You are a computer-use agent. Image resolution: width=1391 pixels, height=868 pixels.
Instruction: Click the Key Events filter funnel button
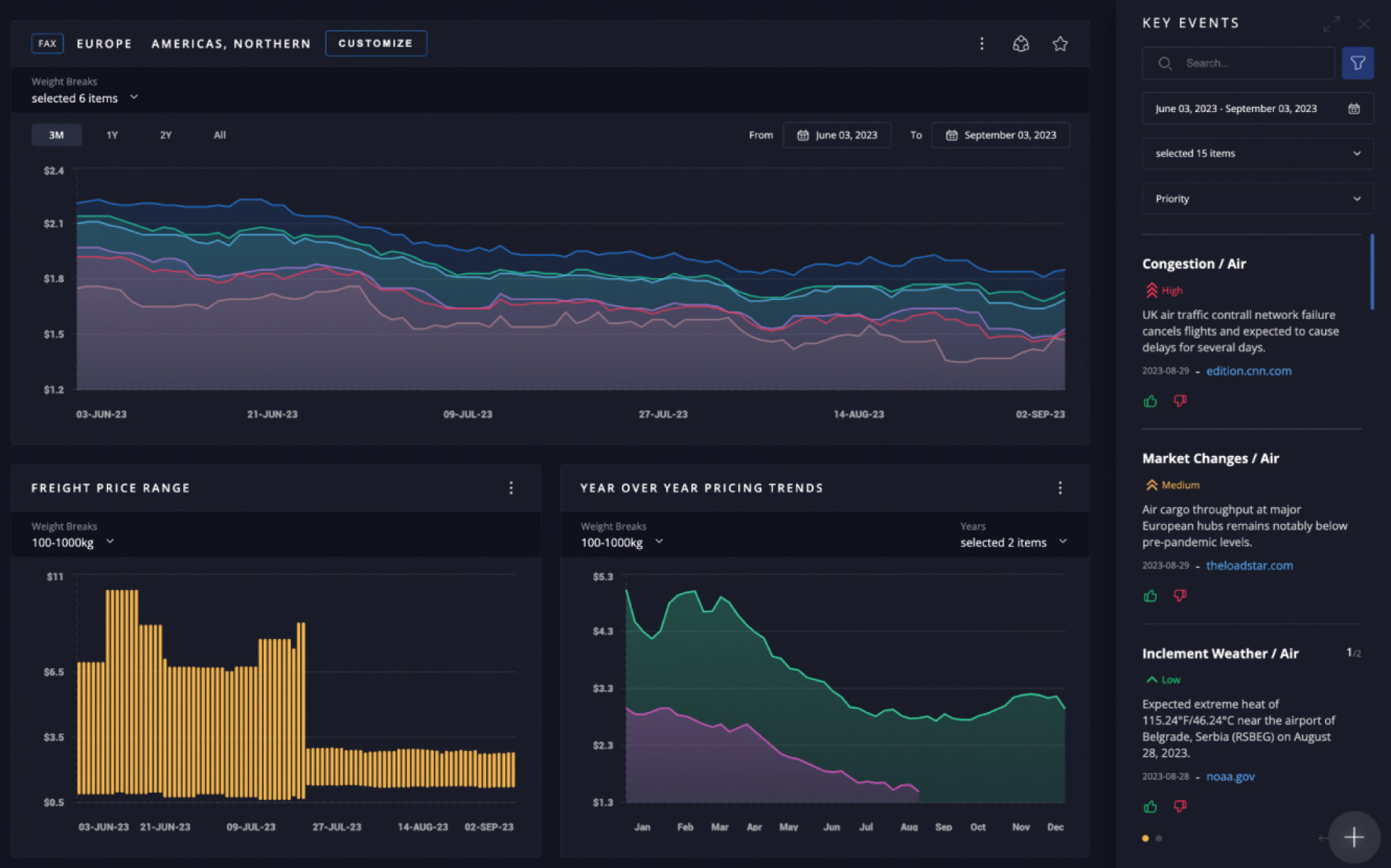click(x=1357, y=63)
